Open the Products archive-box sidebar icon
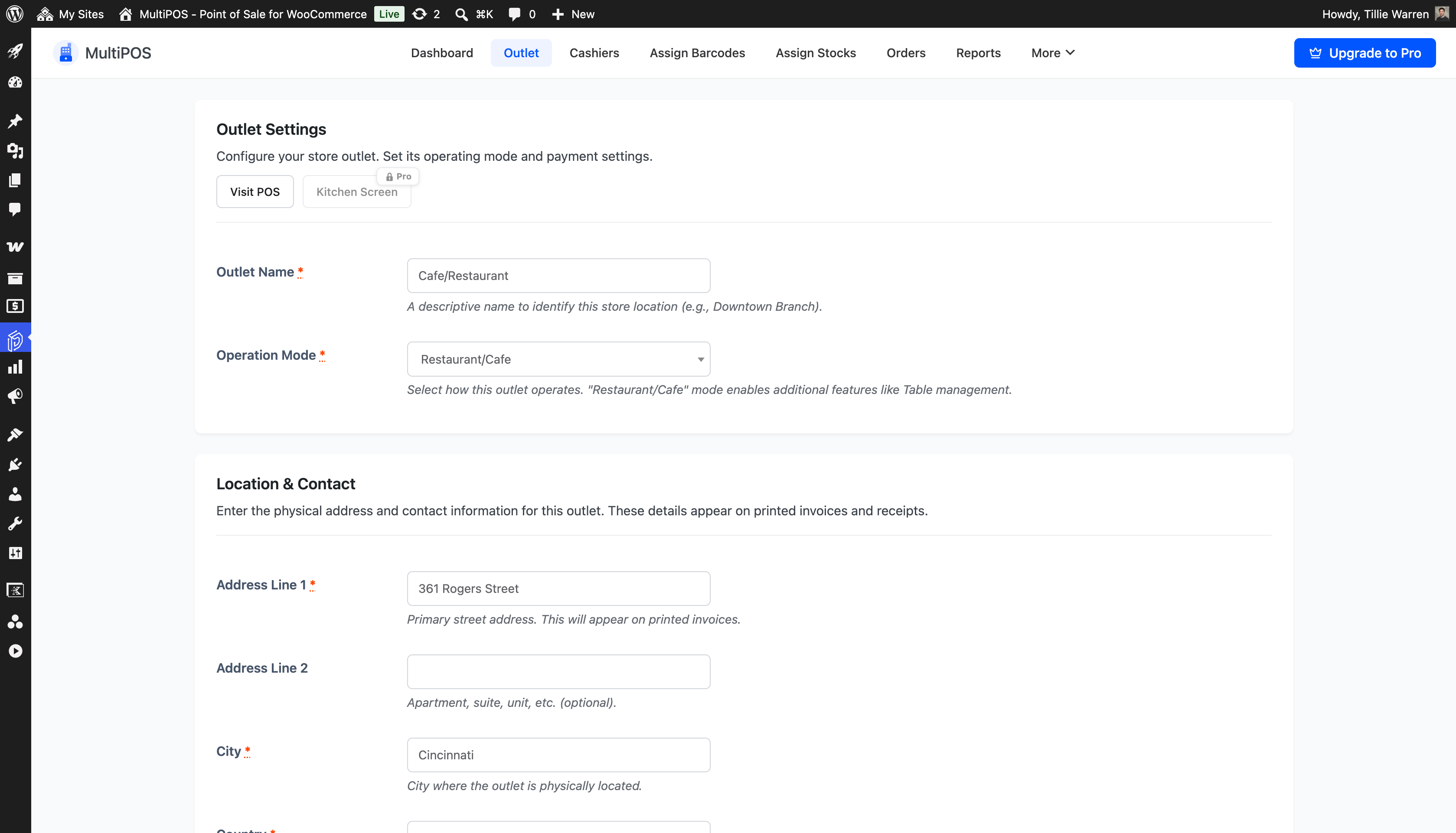 pyautogui.click(x=15, y=278)
